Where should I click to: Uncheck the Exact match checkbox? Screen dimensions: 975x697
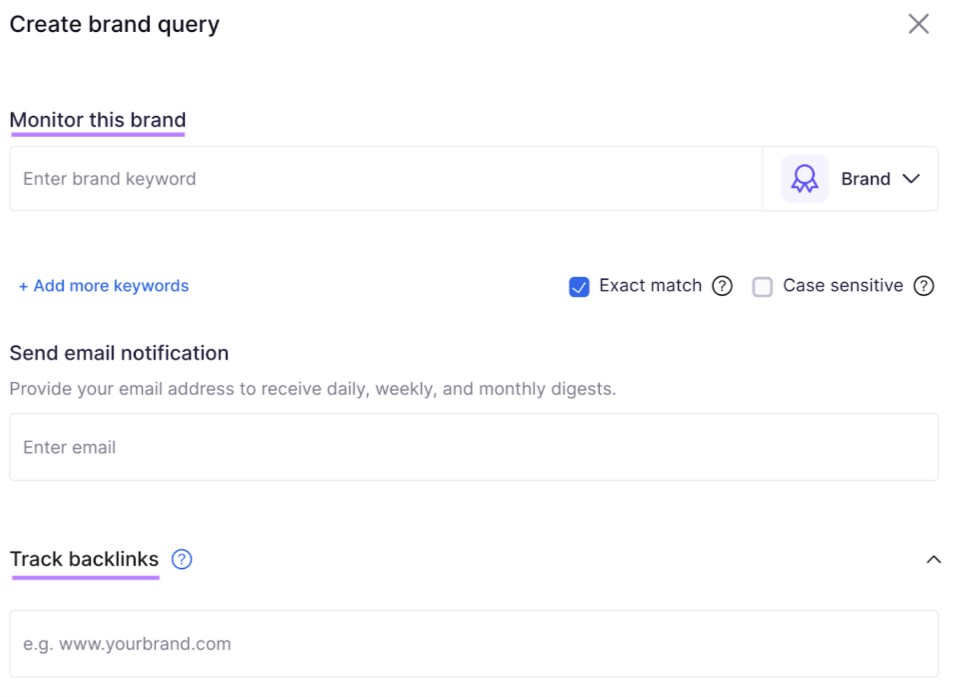click(x=579, y=287)
